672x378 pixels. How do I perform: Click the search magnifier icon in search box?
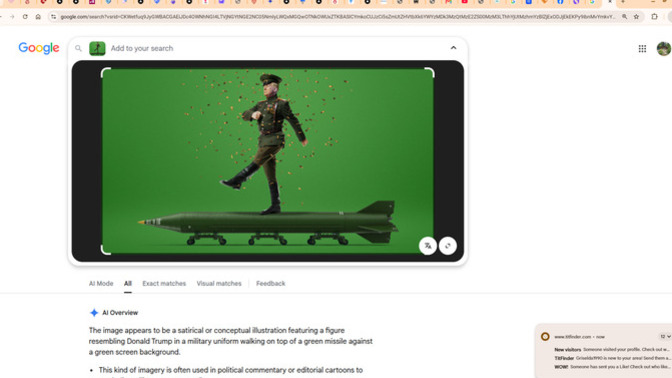[78, 48]
